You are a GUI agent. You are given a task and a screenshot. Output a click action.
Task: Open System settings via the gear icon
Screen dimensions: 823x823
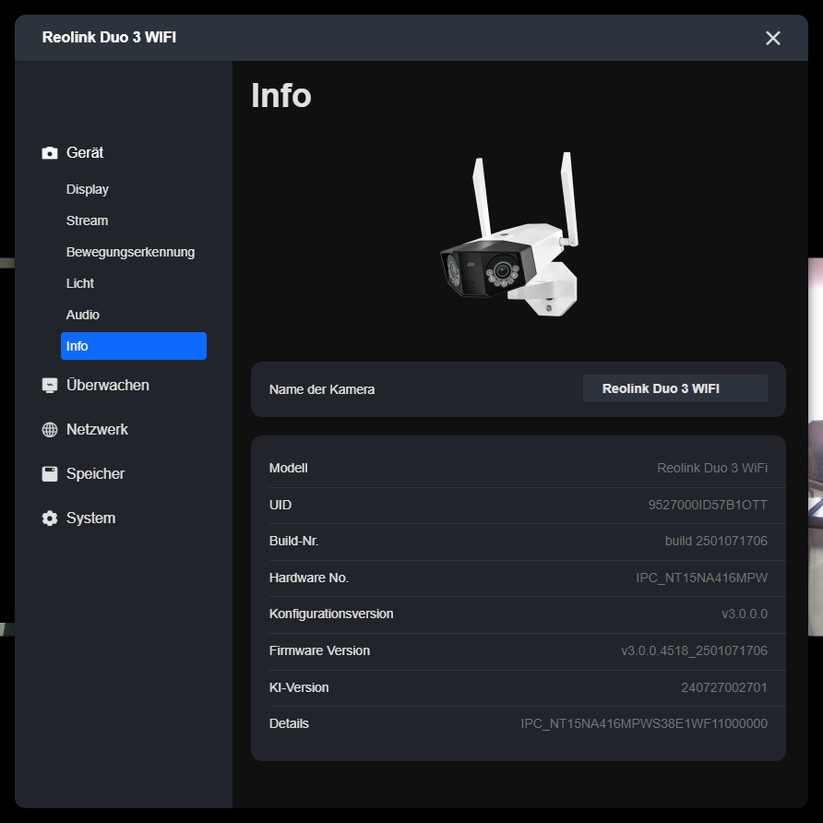(x=48, y=518)
